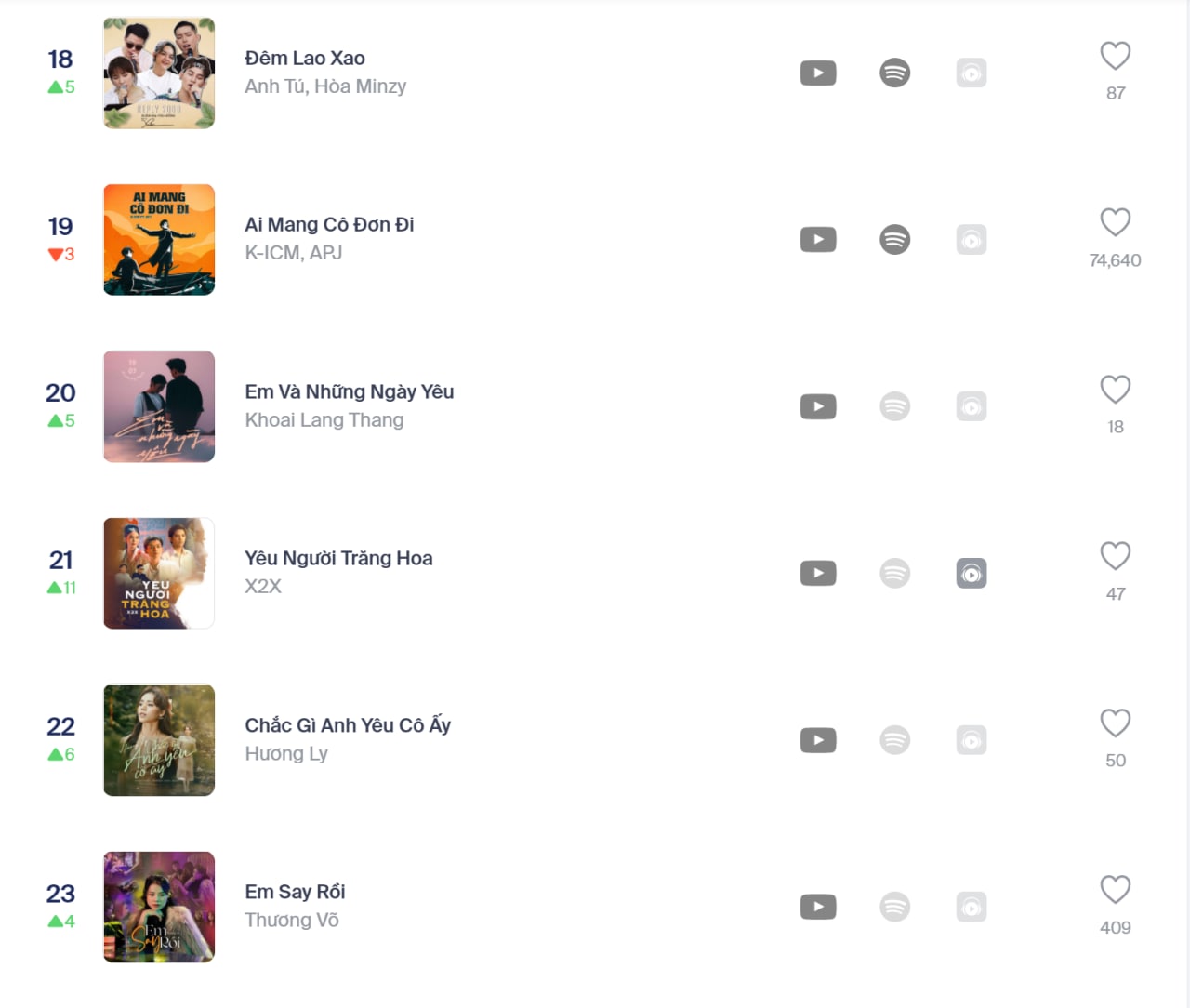This screenshot has width=1190, height=1008.
Task: Open Spotify icon for Em Say Rồi
Action: pyautogui.click(x=894, y=907)
